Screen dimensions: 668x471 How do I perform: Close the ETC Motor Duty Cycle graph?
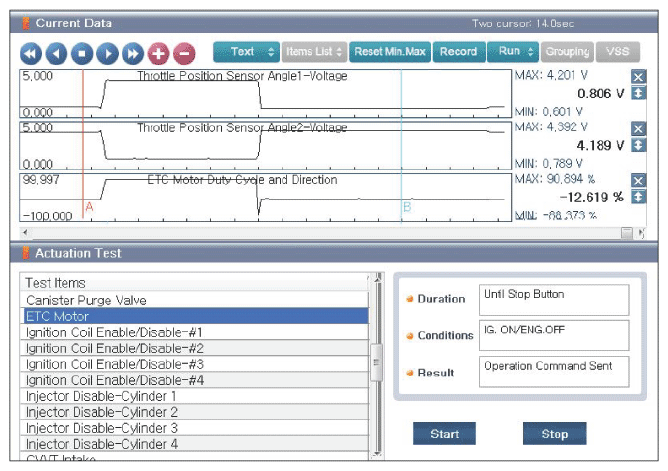point(638,181)
